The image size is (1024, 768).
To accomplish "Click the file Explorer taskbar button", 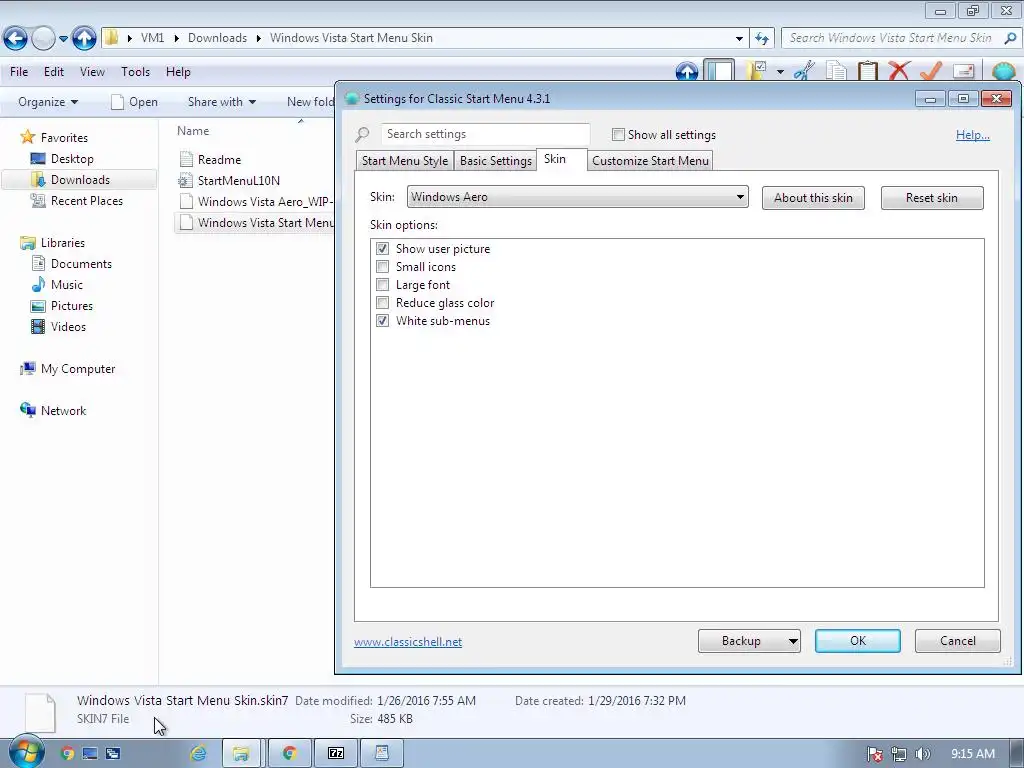I will [241, 754].
